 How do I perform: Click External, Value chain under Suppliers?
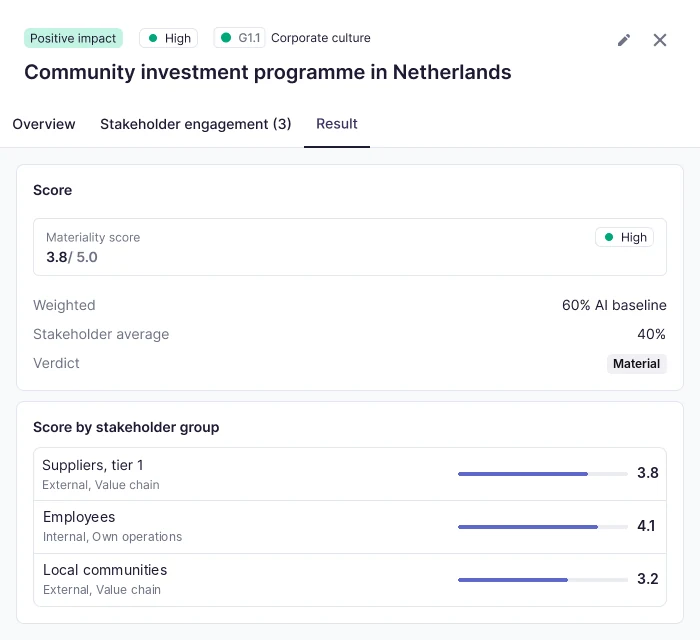click(x=101, y=485)
